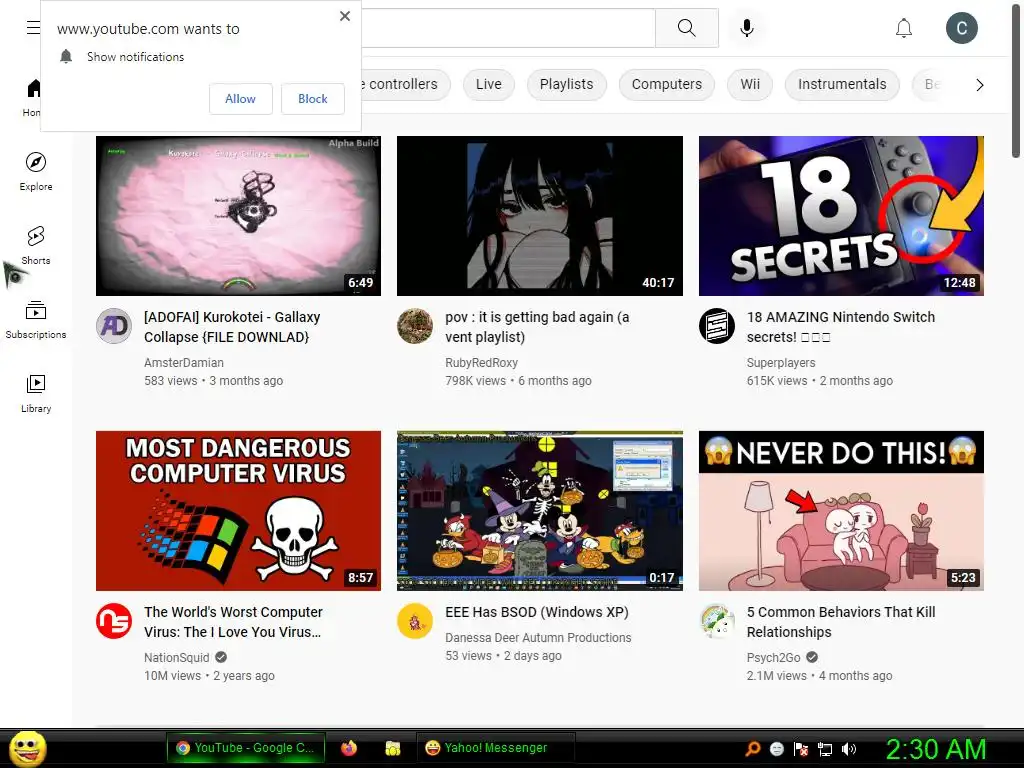Viewport: 1024px width, 768px height.
Task: Open the folder icon in taskbar
Action: (392, 748)
